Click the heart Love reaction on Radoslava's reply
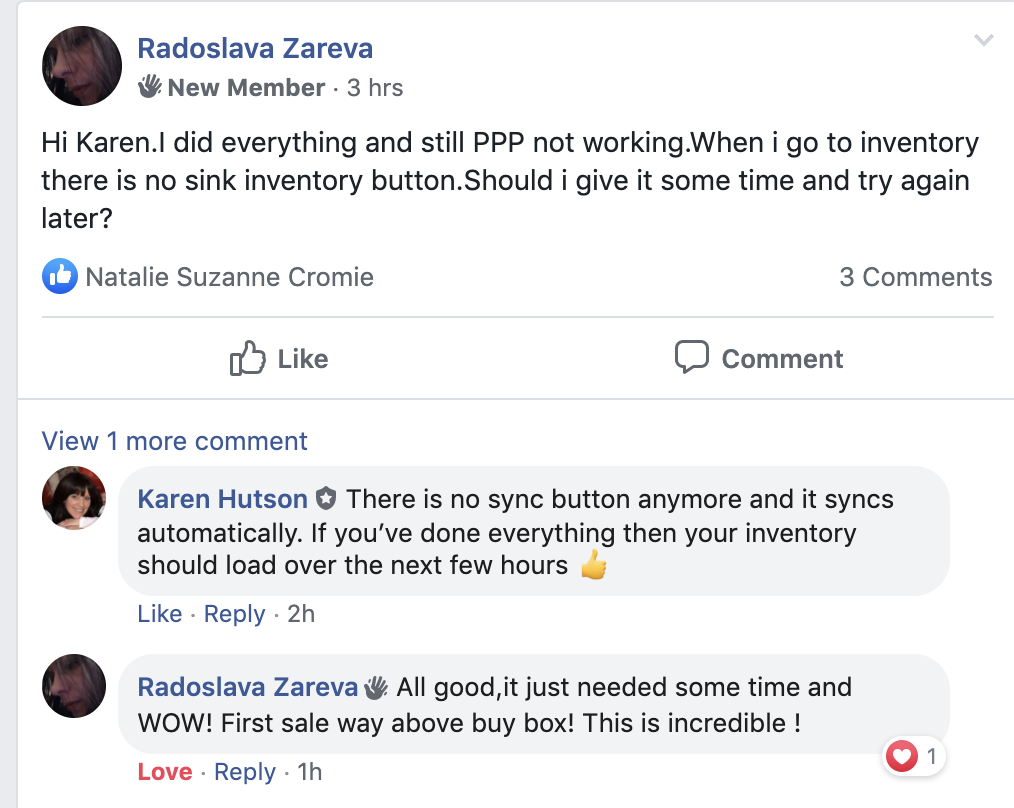Image resolution: width=1014 pixels, height=808 pixels. pyautogui.click(x=903, y=757)
